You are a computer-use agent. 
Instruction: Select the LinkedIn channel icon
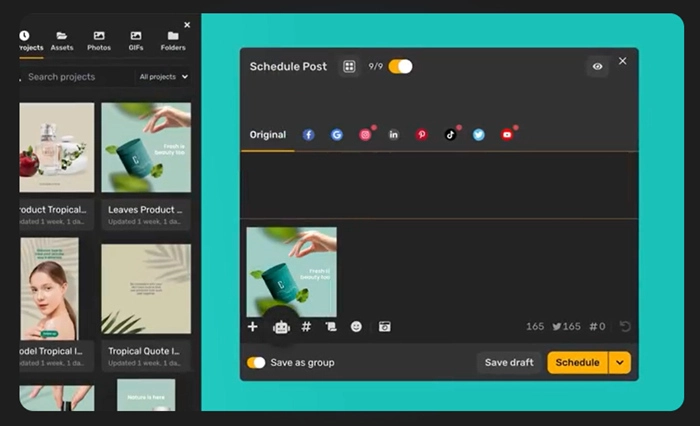(393, 135)
